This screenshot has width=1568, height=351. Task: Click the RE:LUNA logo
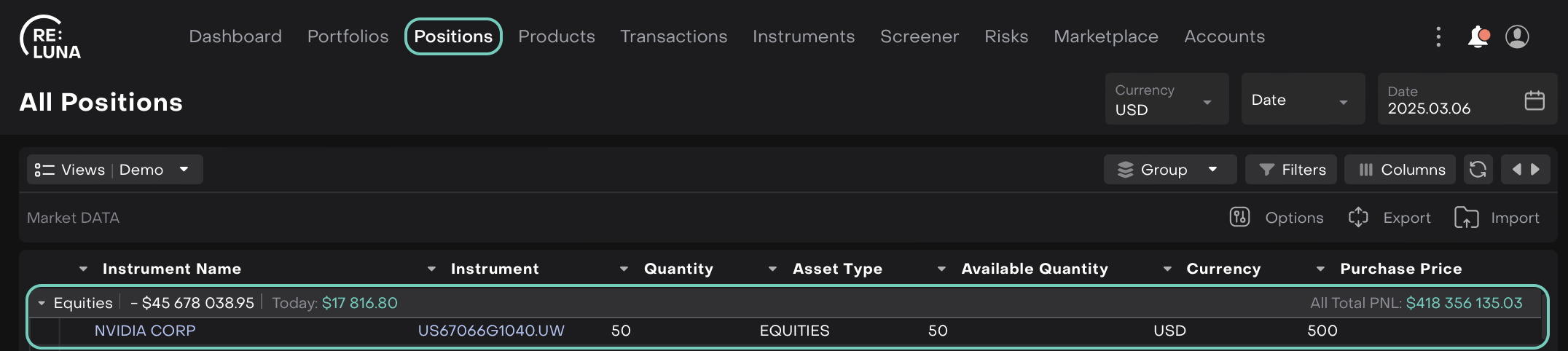tap(50, 37)
